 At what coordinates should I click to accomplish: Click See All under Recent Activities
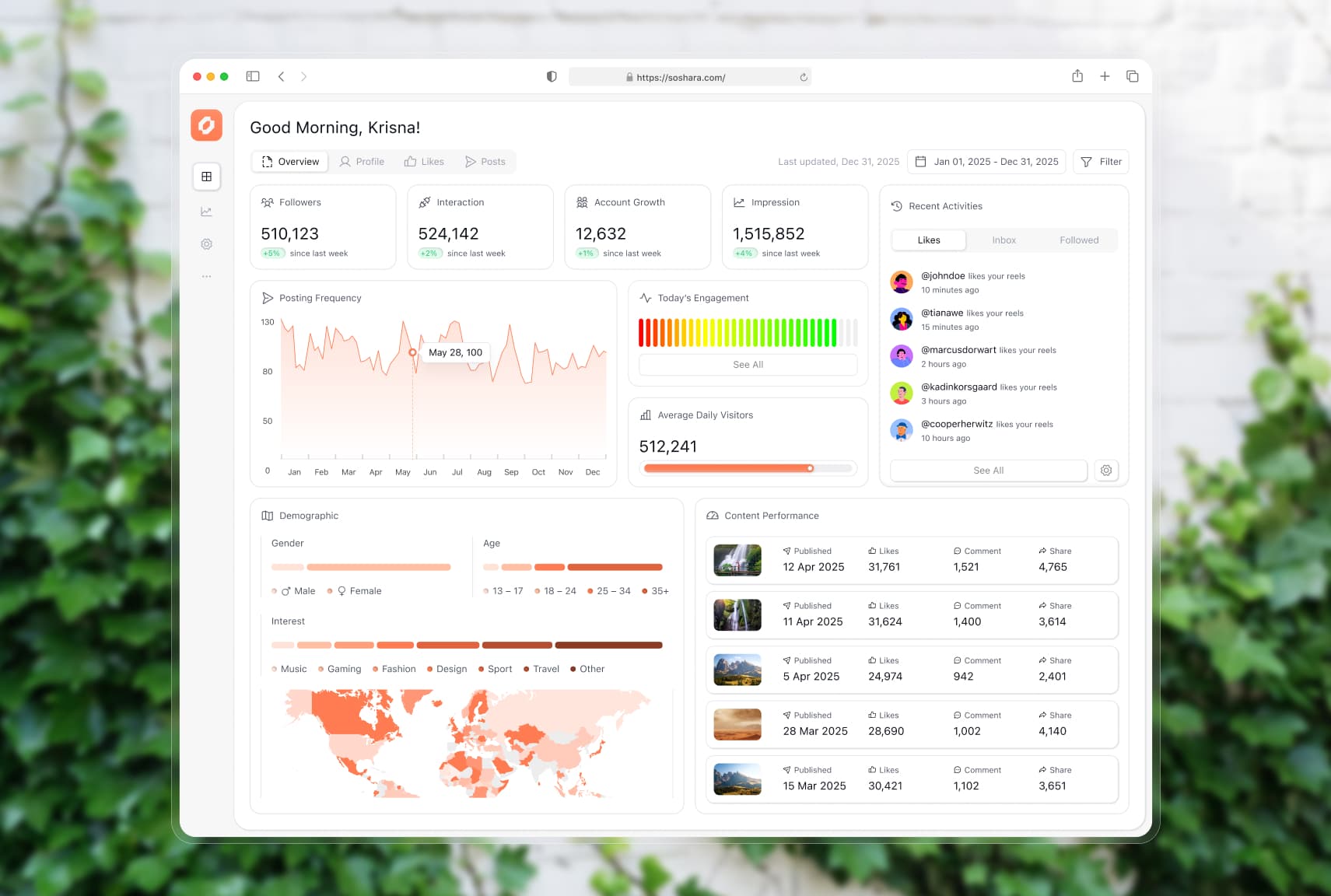tap(988, 471)
